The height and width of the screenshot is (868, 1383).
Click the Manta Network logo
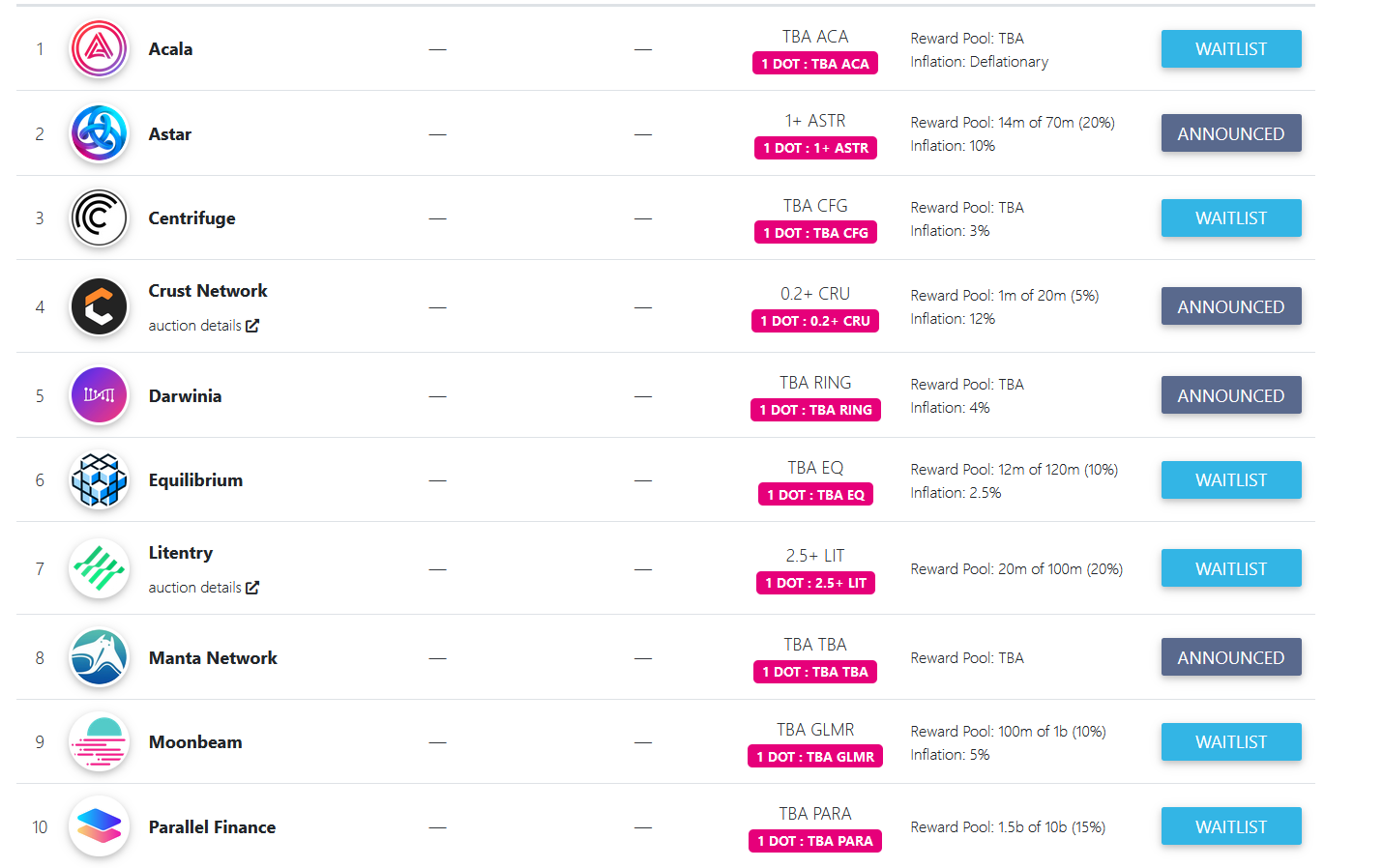[x=99, y=657]
